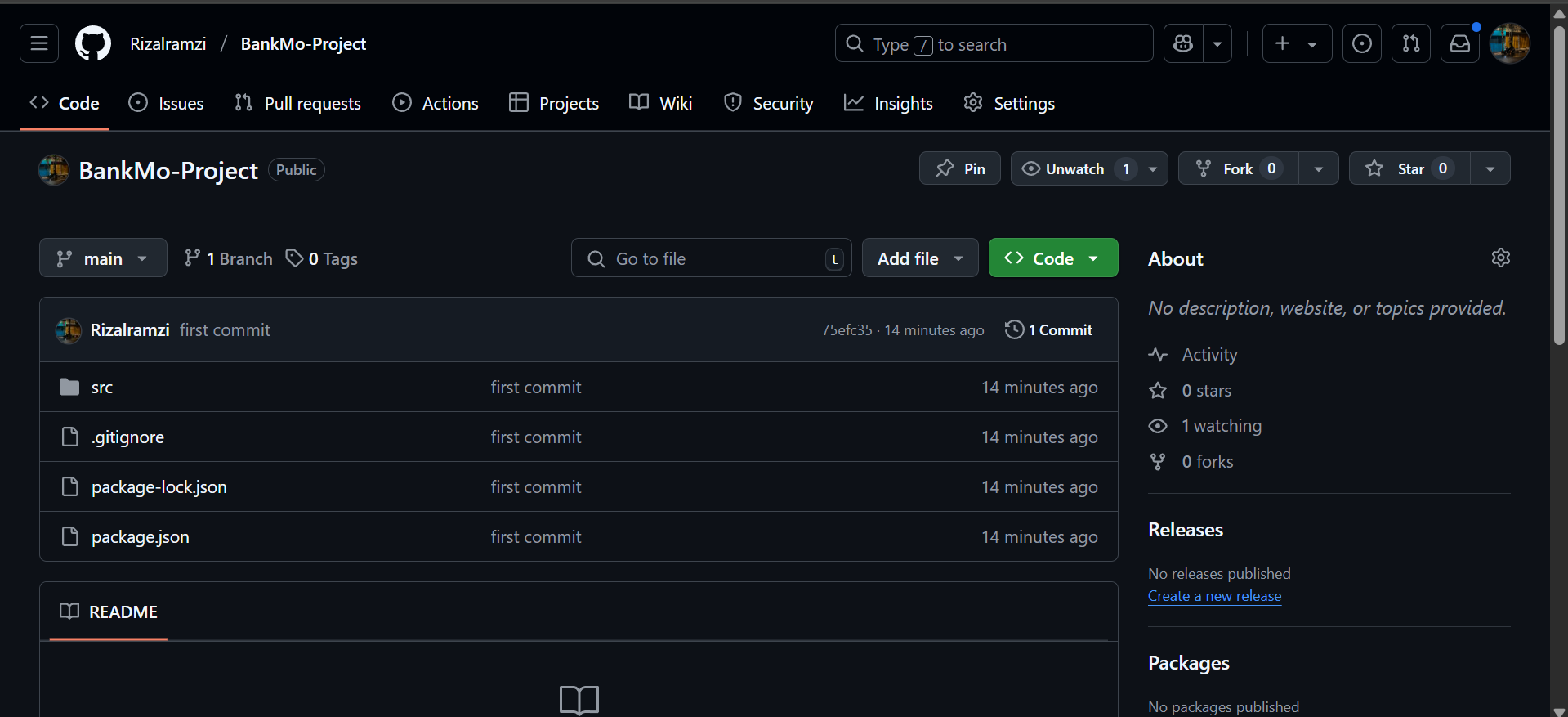This screenshot has height=717, width=1568.
Task: Click first commit message for .gitignore row
Action: pos(536,437)
